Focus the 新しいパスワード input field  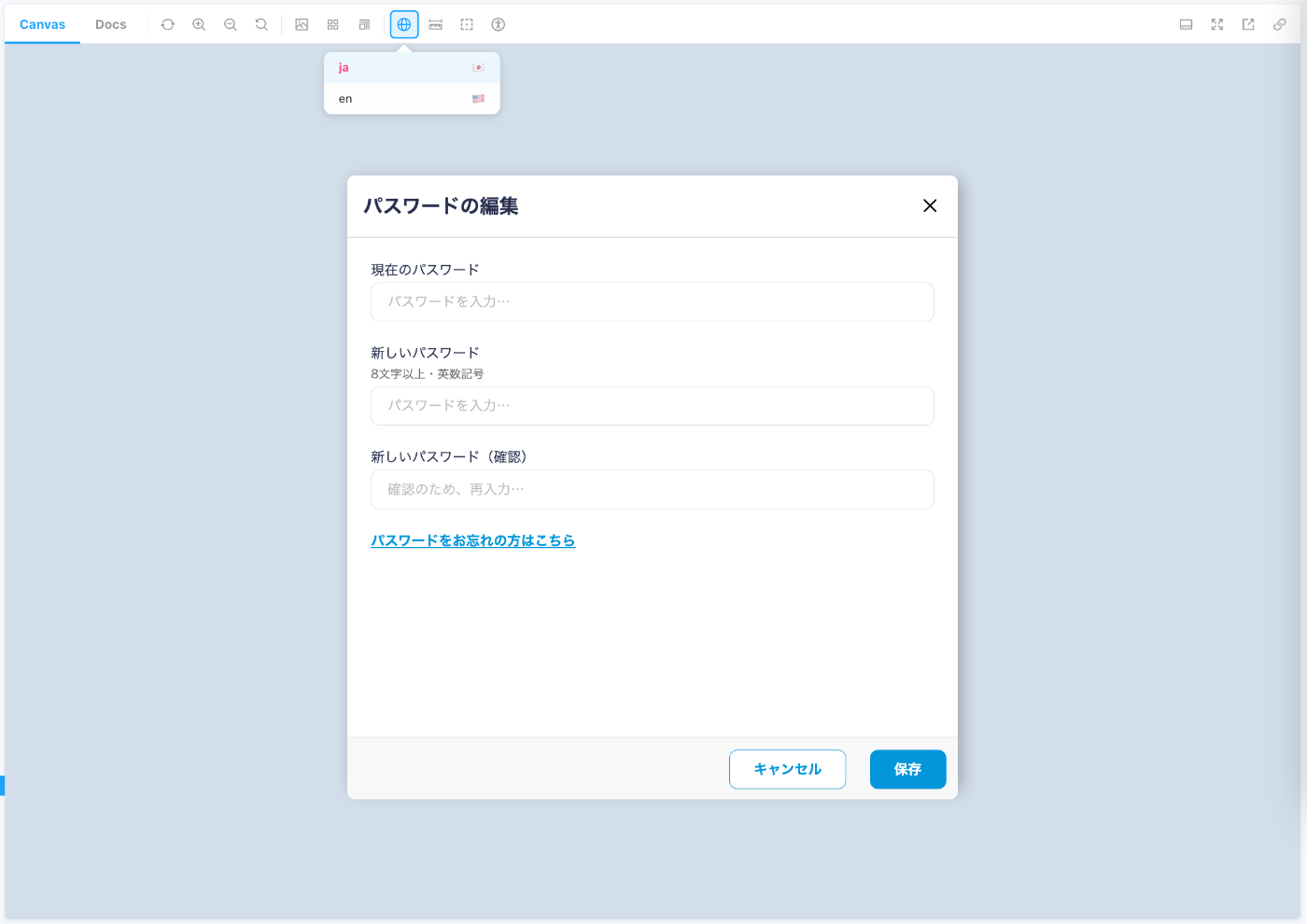point(653,406)
